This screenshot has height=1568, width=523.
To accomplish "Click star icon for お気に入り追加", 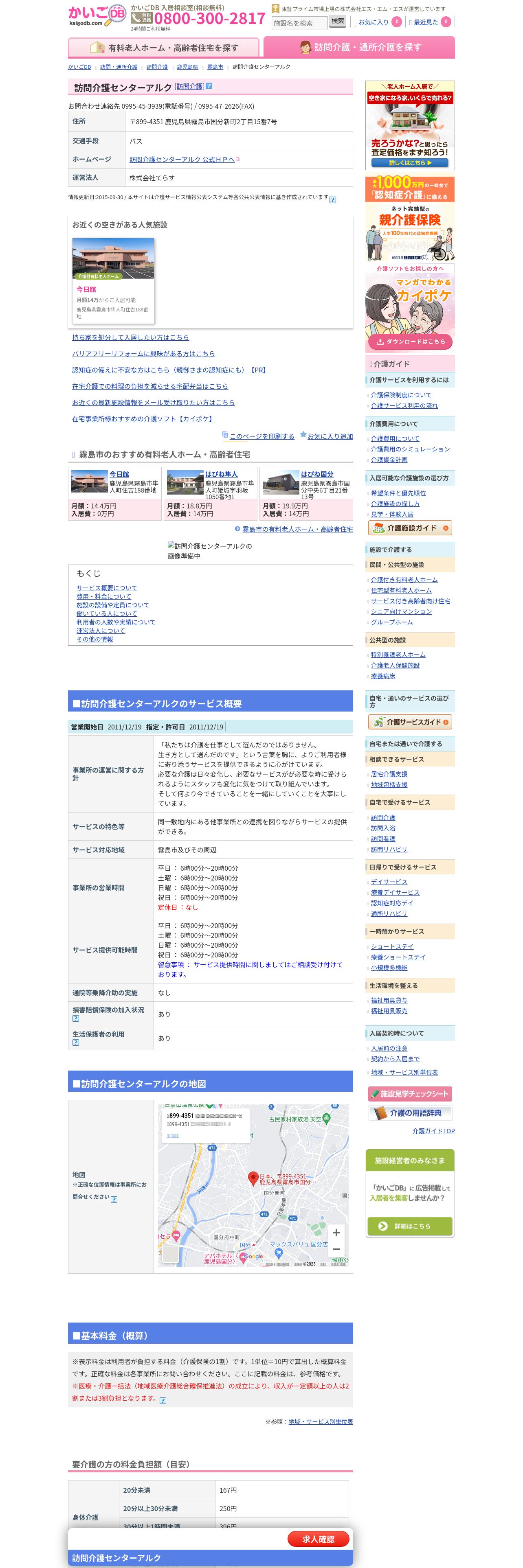I will pyautogui.click(x=303, y=435).
